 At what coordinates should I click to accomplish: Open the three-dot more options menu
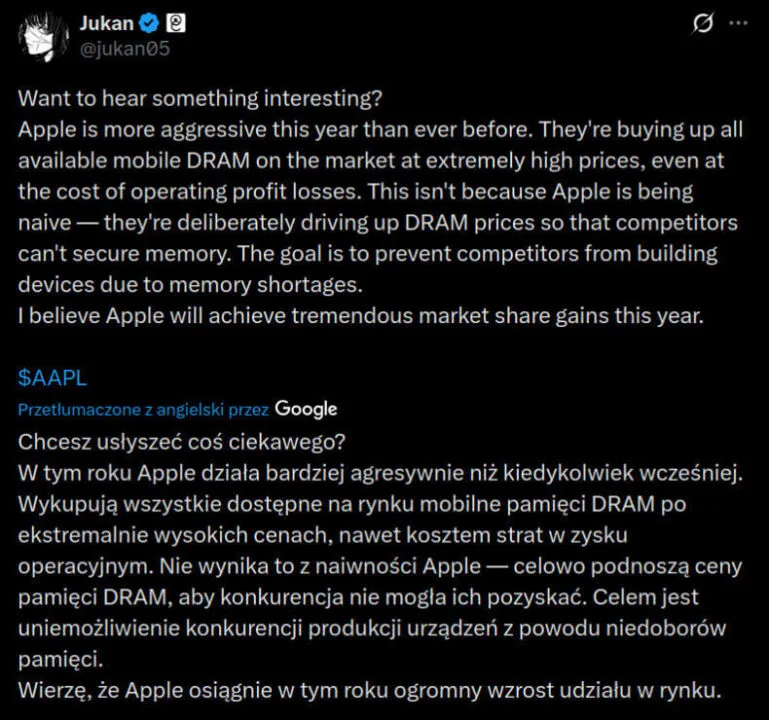738,24
